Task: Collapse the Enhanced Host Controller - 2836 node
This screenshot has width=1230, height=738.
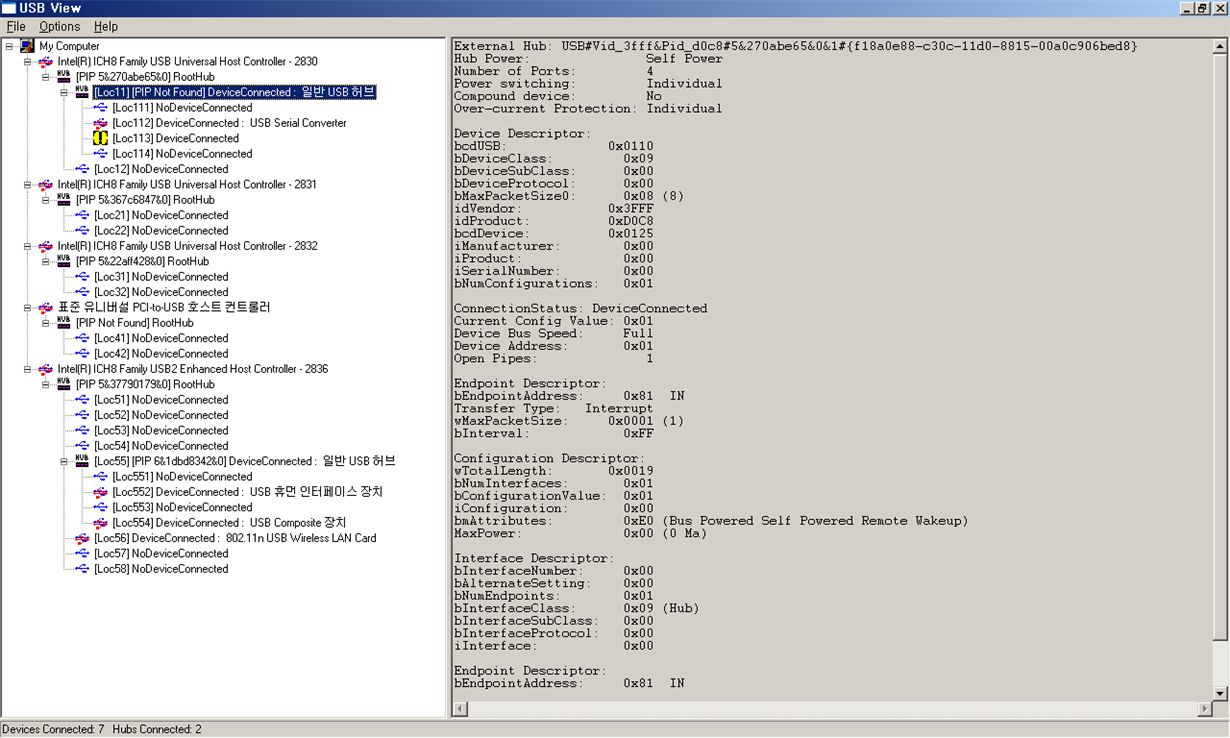Action: point(27,369)
